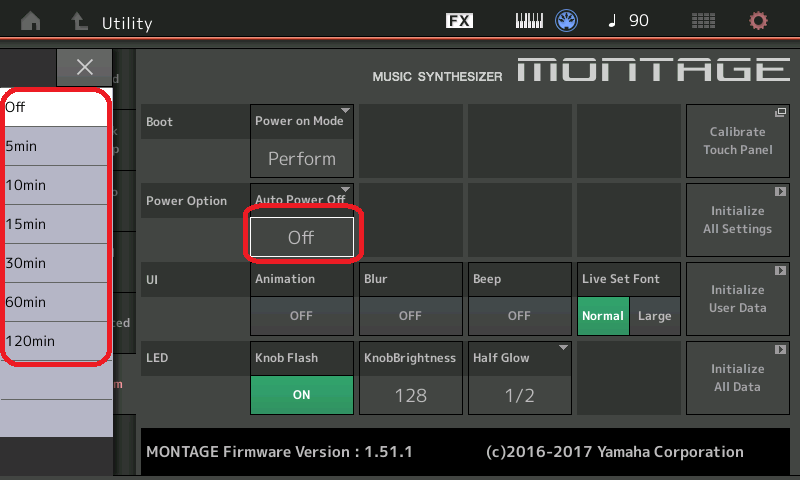Open the FX indicator icon

click(459, 21)
